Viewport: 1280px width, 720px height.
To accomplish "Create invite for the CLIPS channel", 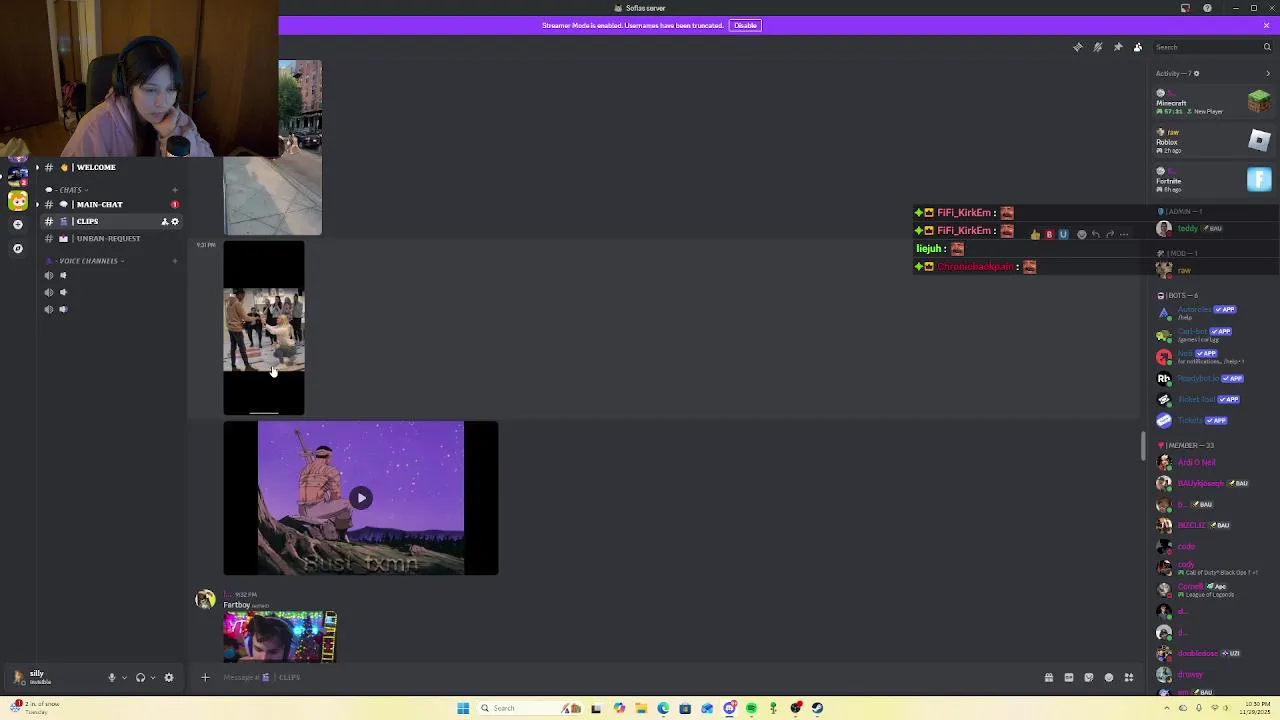I will point(164,221).
